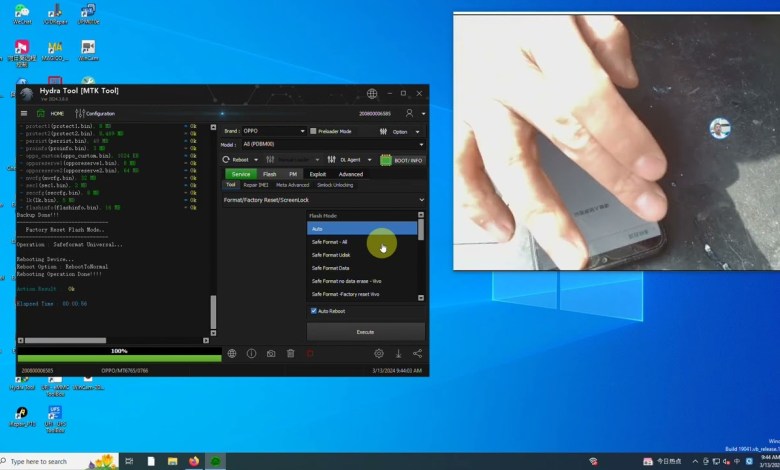Click the phone camera preview window
The image size is (780, 470).
tap(616, 142)
